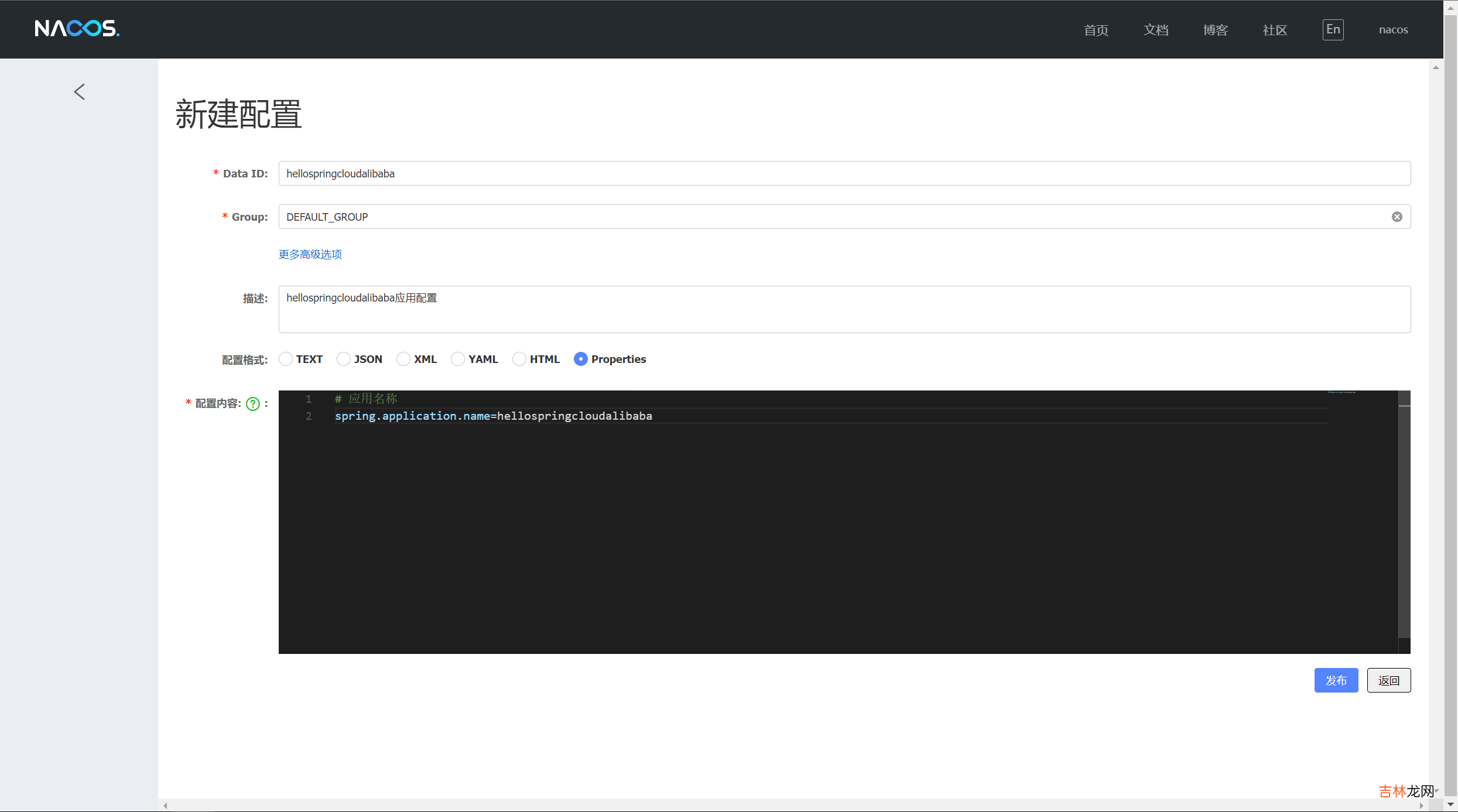Screen dimensions: 1458x812
Task: Select the TEXT format radio button
Action: tap(286, 359)
